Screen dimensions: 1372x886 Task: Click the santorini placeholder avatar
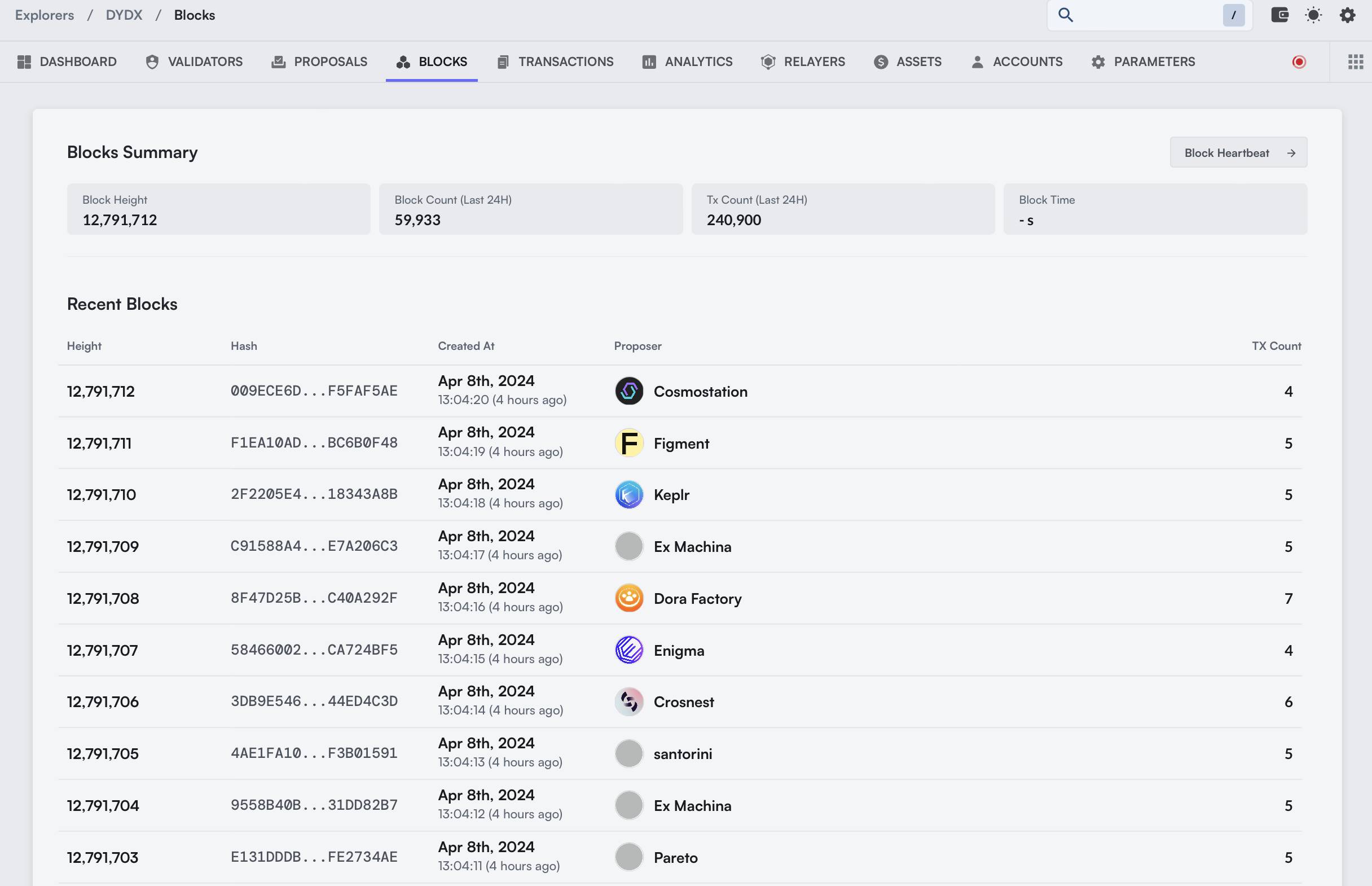click(x=628, y=754)
